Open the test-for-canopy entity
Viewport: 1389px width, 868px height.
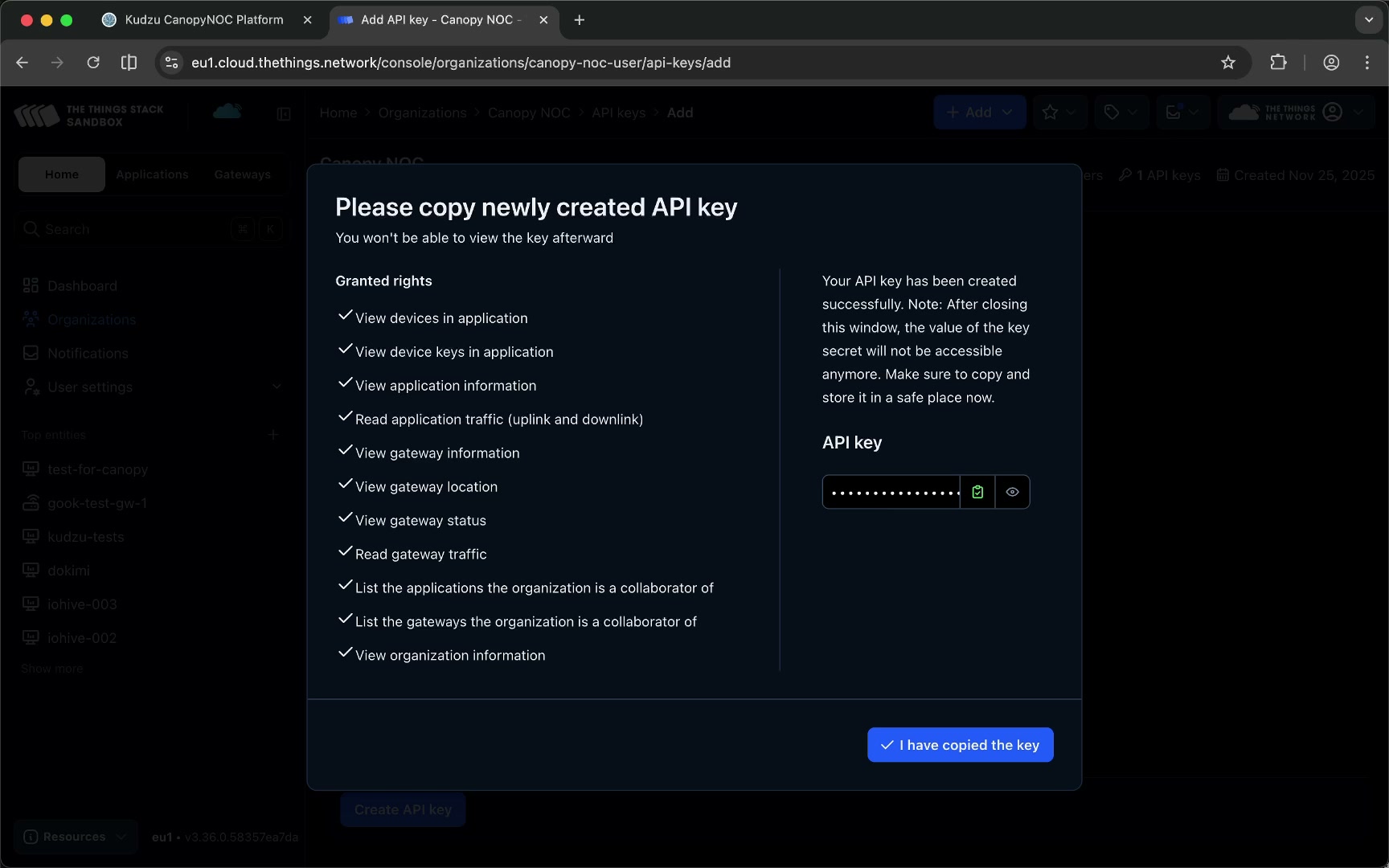point(97,469)
